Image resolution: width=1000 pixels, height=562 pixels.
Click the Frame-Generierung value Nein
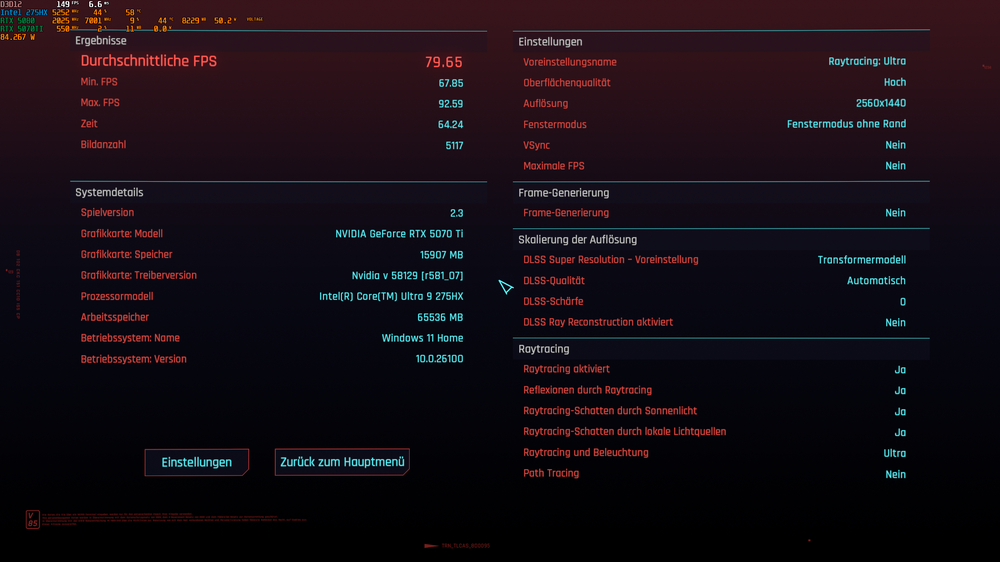pos(895,213)
